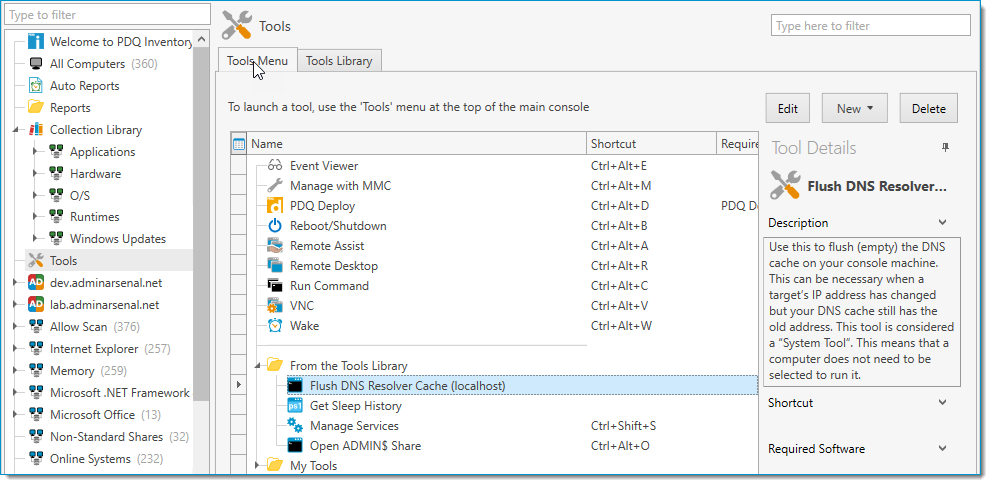Select the Tools Menu tab
This screenshot has height=485, width=991.
click(x=257, y=61)
